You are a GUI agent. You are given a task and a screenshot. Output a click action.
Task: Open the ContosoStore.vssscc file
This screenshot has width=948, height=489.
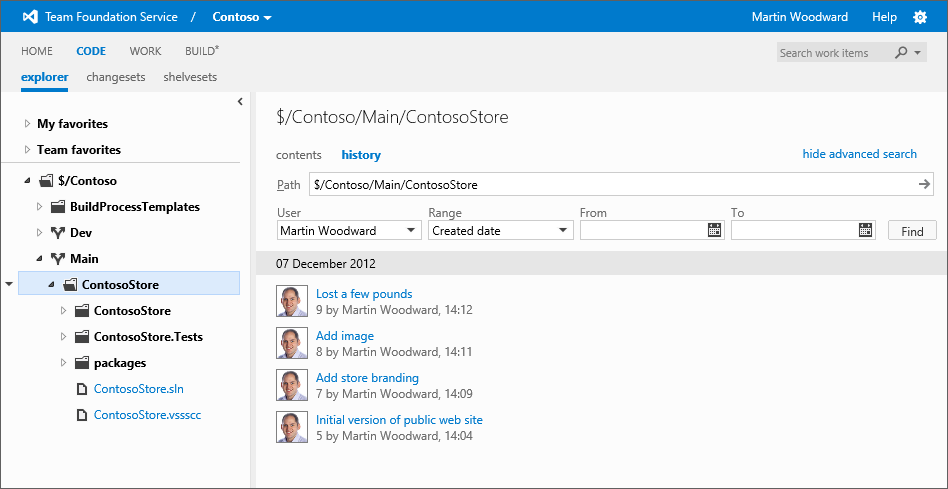[x=148, y=415]
